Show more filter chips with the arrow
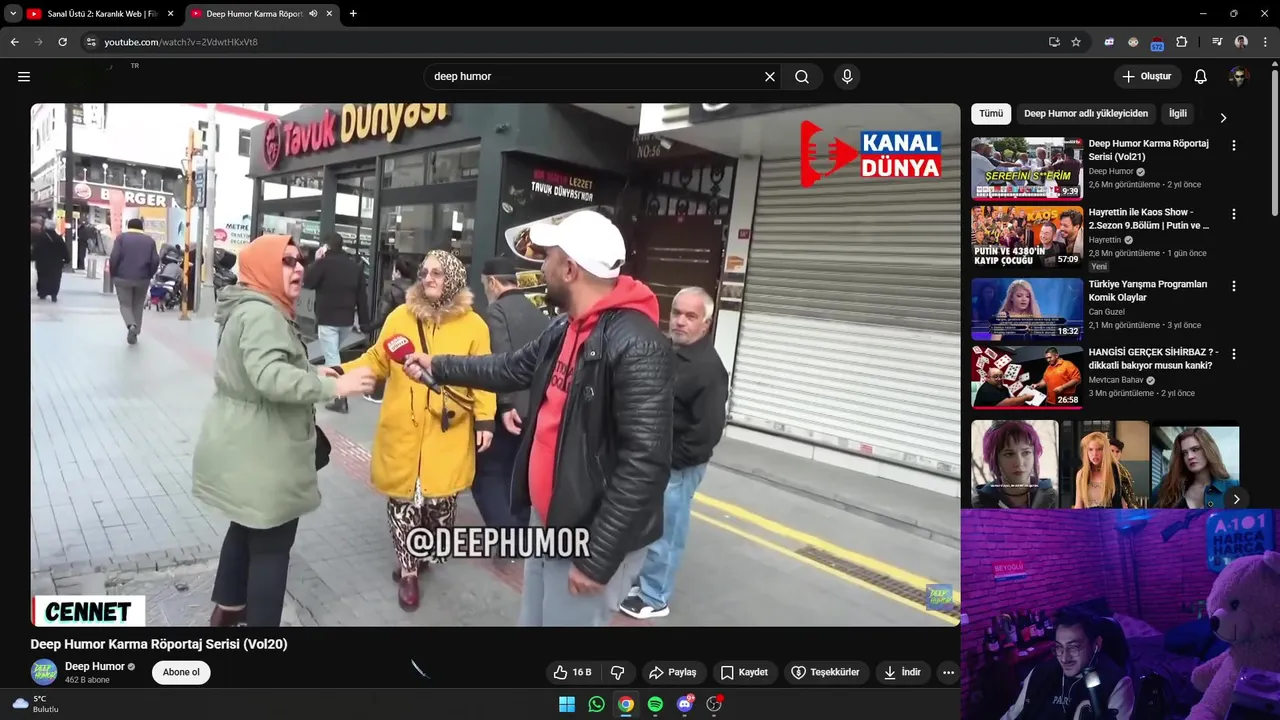Viewport: 1280px width, 720px height. coord(1223,117)
